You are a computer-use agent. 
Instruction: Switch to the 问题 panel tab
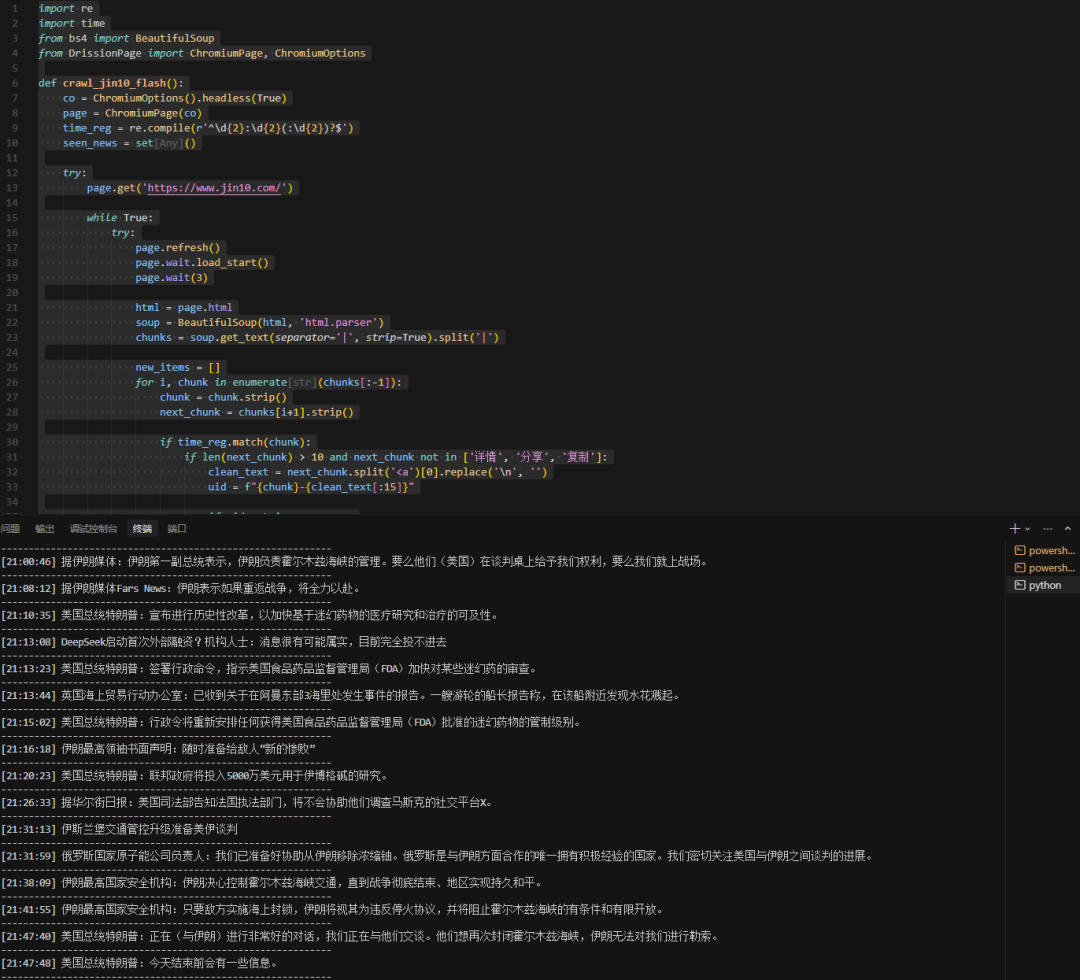(10, 529)
